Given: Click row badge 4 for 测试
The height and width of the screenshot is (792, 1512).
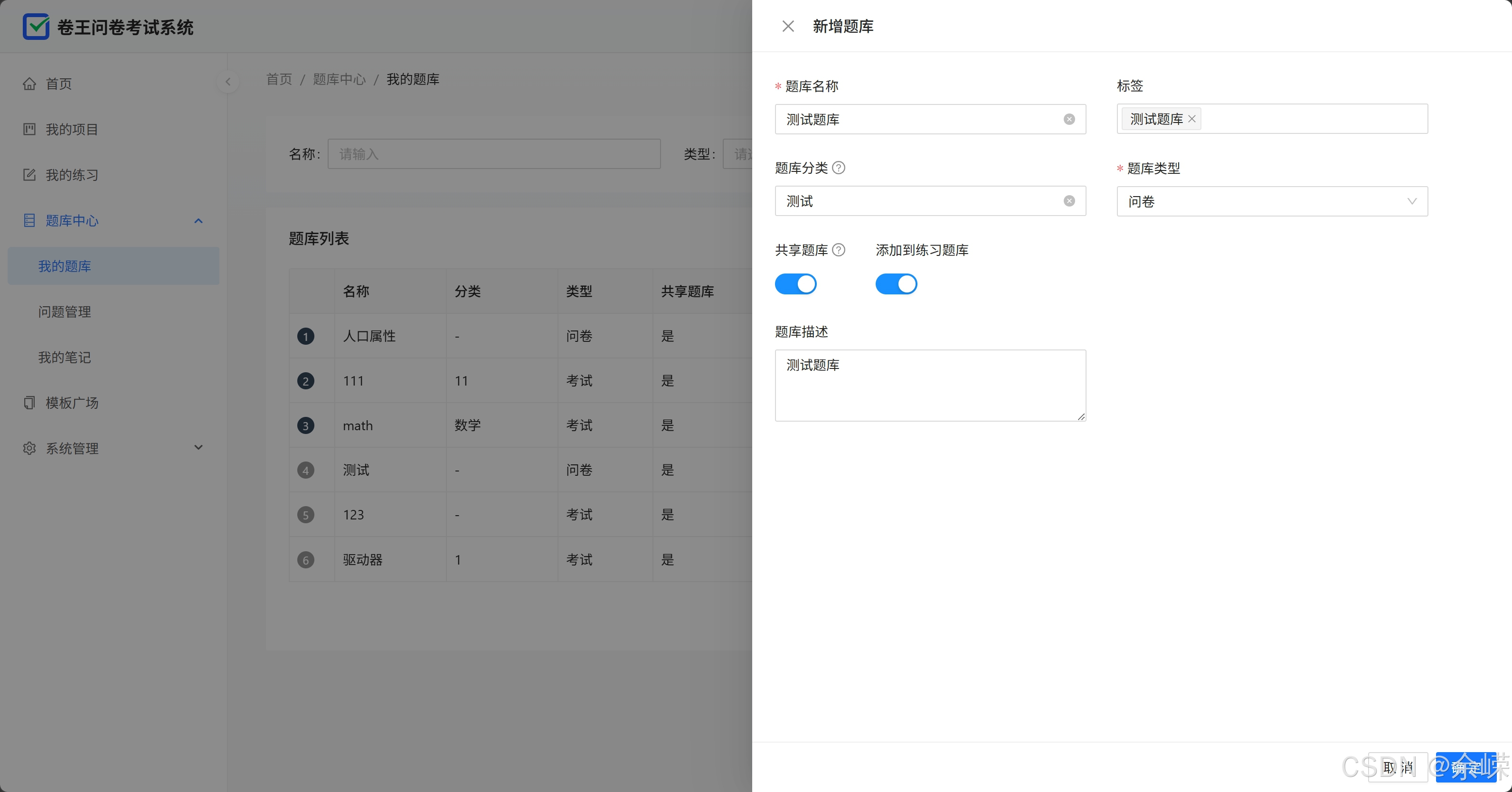Looking at the screenshot, I should point(305,470).
